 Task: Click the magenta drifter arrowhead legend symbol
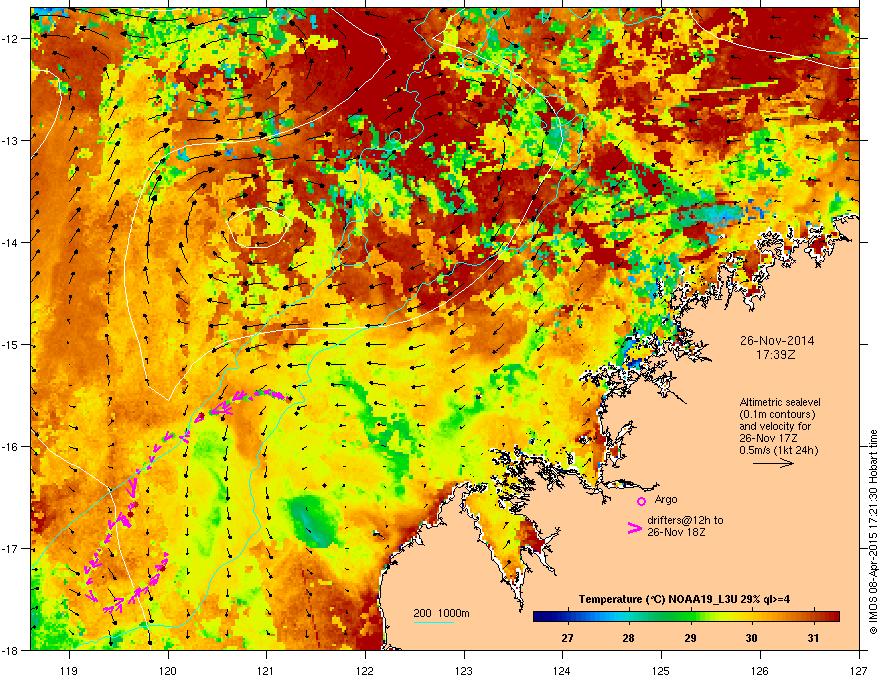(634, 528)
